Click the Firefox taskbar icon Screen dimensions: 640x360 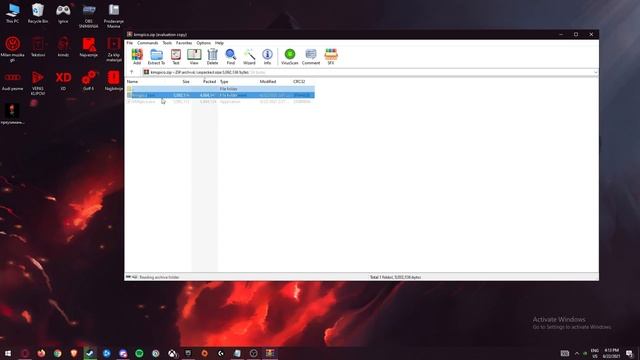point(41,353)
